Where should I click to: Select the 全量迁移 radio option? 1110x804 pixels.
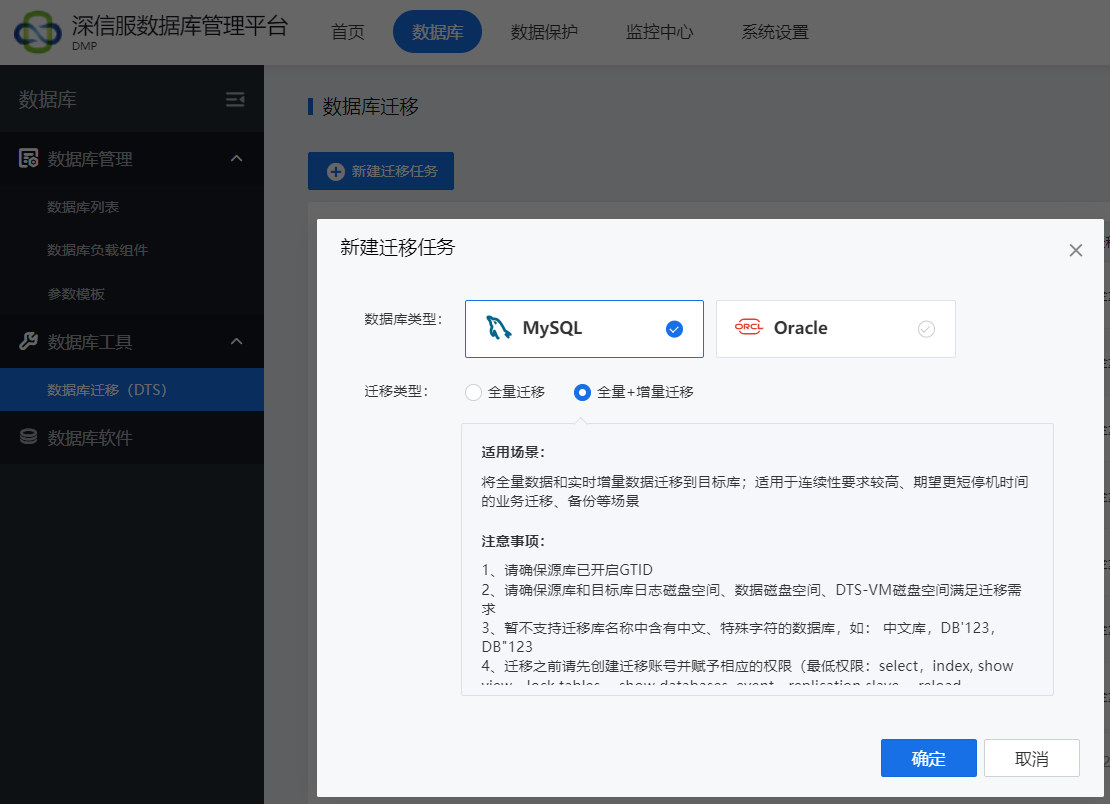tap(473, 392)
